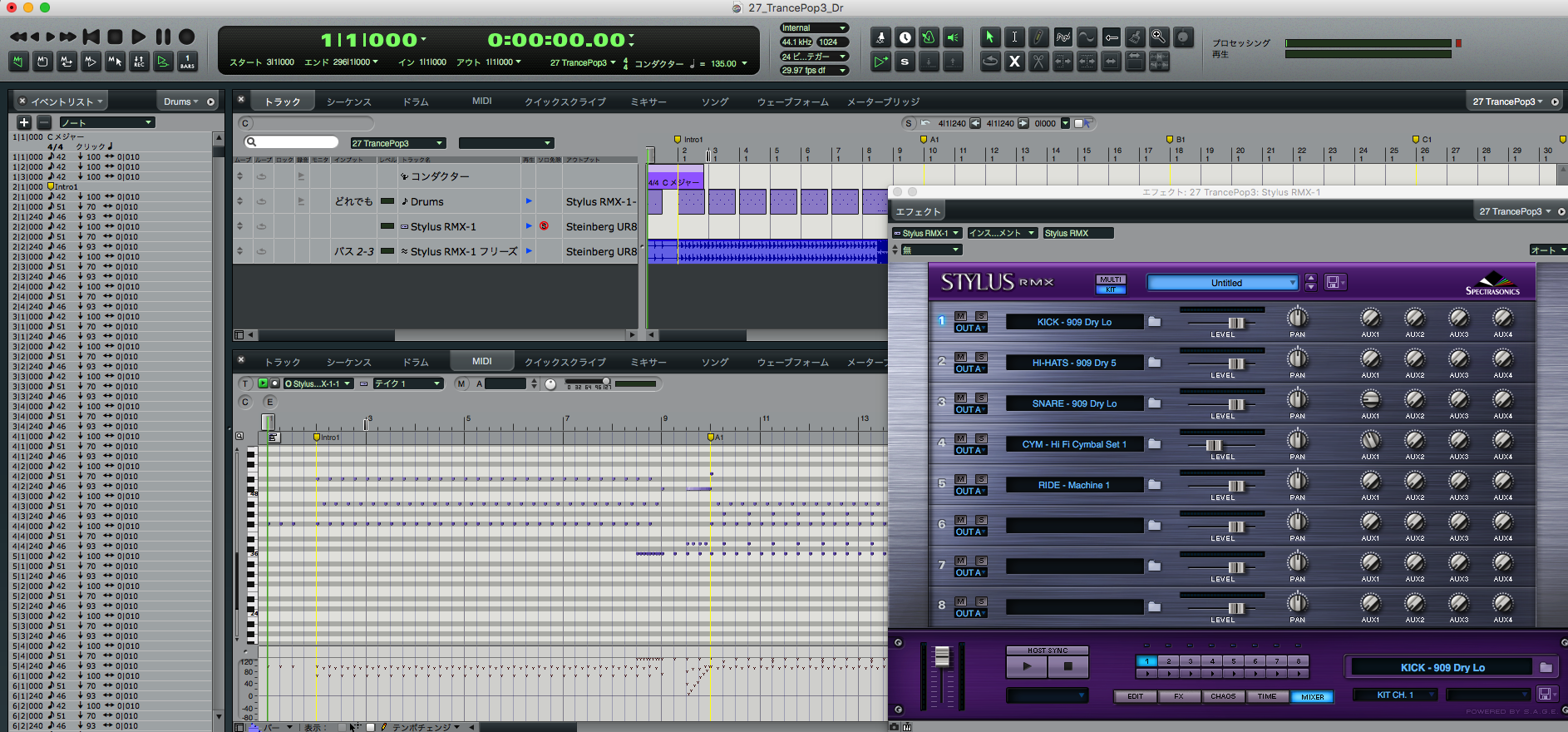Select the I-Beam tool

click(1014, 37)
